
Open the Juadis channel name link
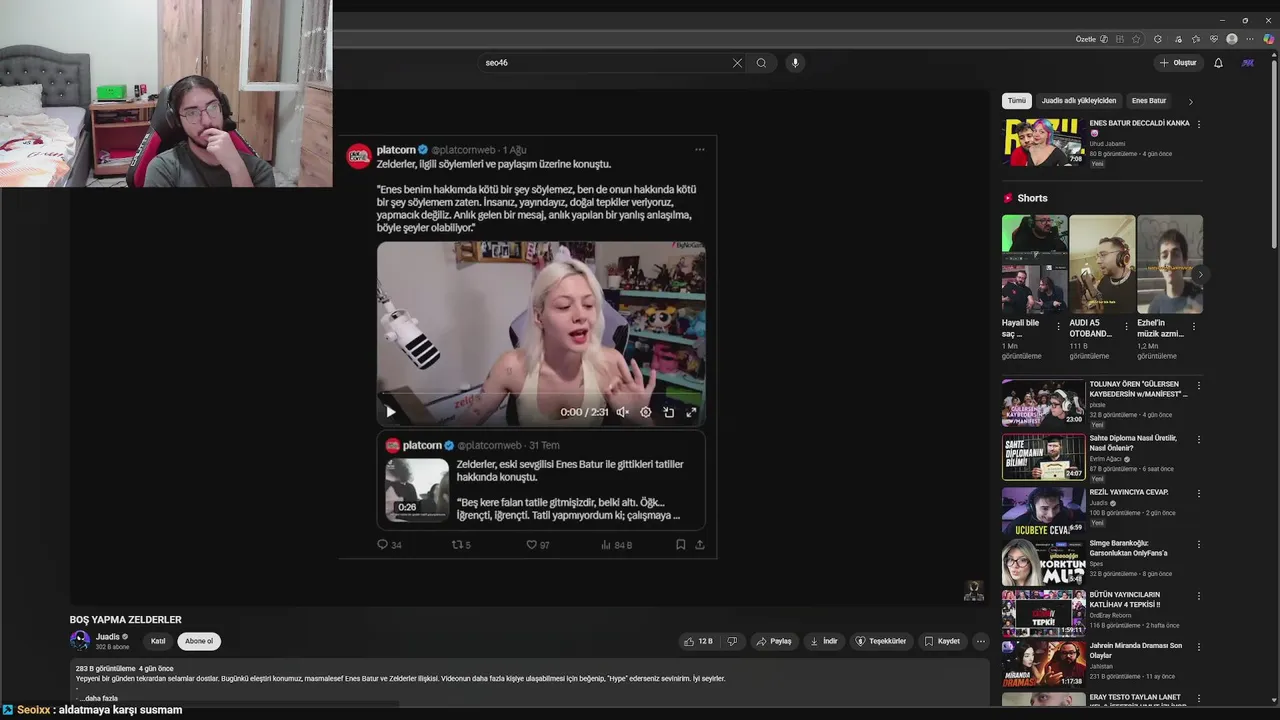click(x=108, y=636)
